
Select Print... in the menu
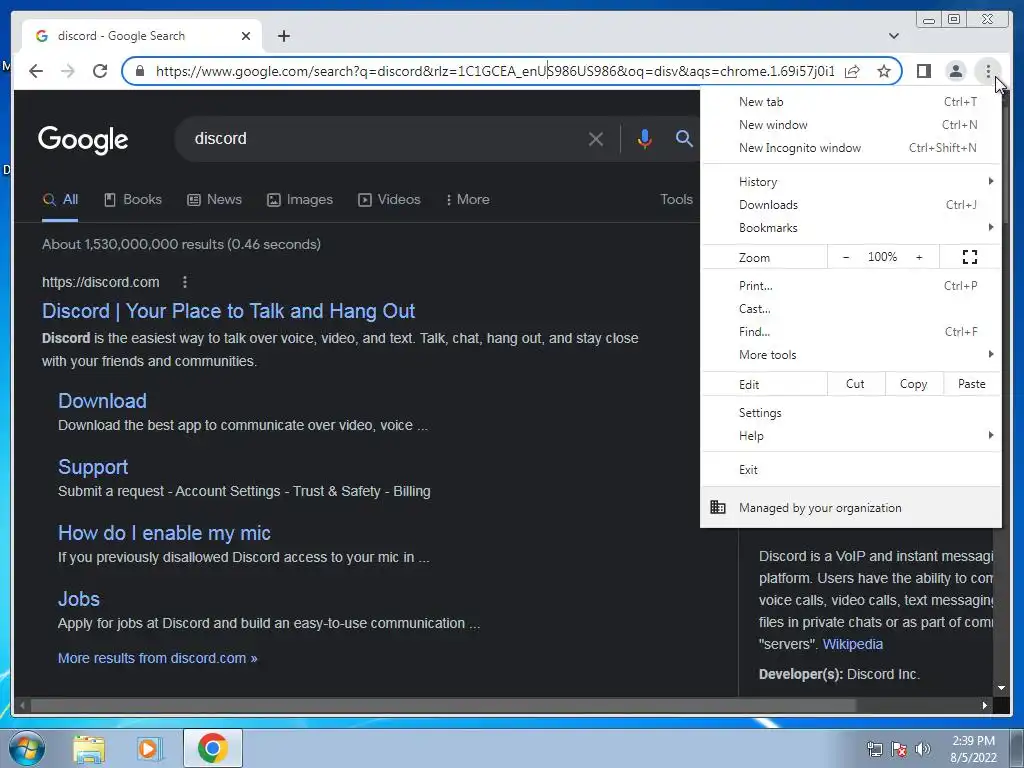pos(851,285)
